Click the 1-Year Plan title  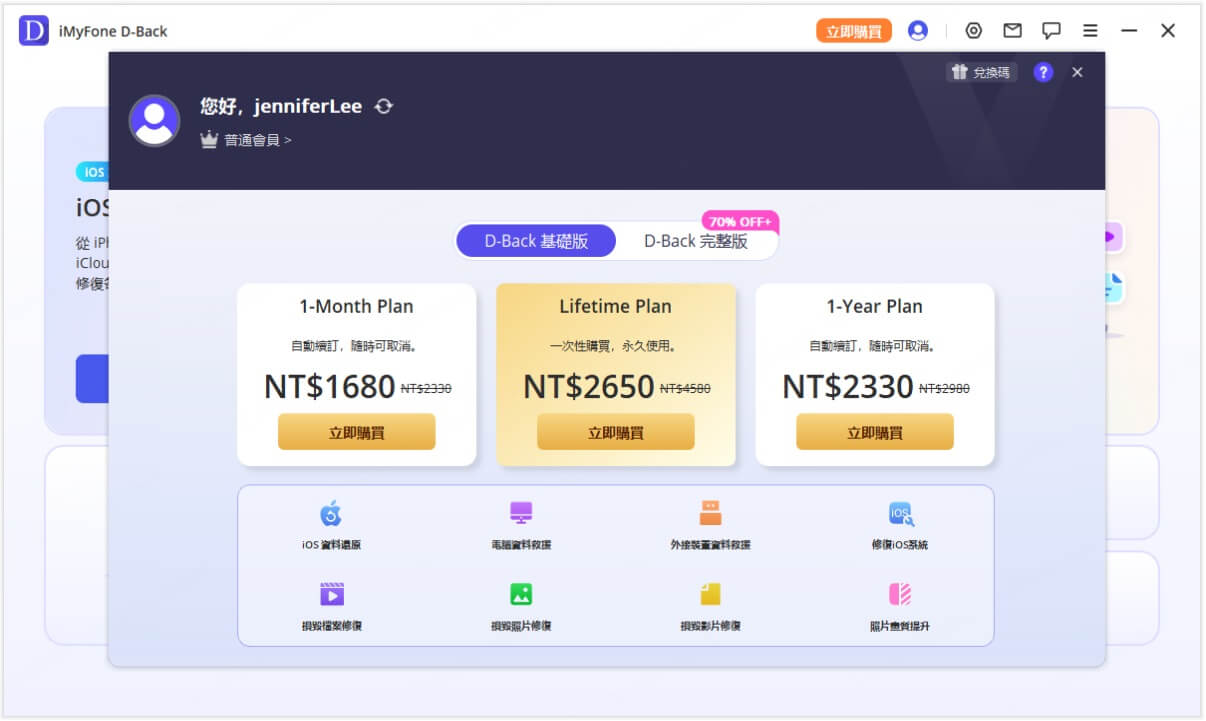pos(874,306)
